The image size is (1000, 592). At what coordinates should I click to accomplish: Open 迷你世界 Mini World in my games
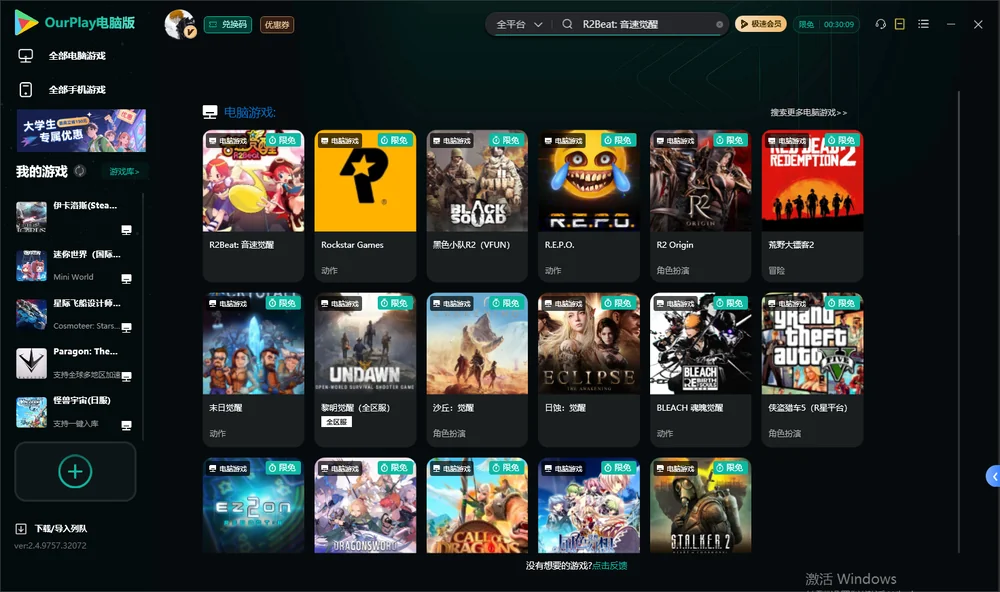[74, 265]
